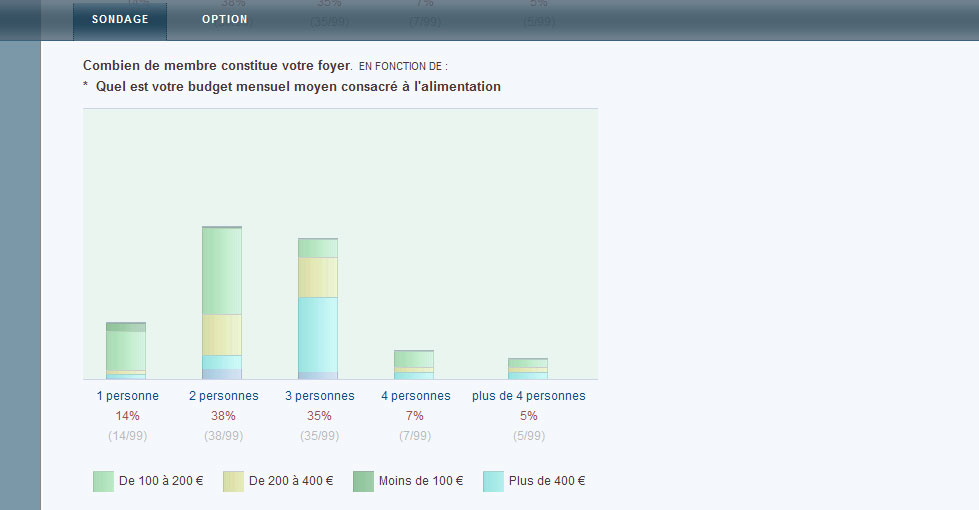Select the green segment of the '2 personnes' bar

point(222,271)
